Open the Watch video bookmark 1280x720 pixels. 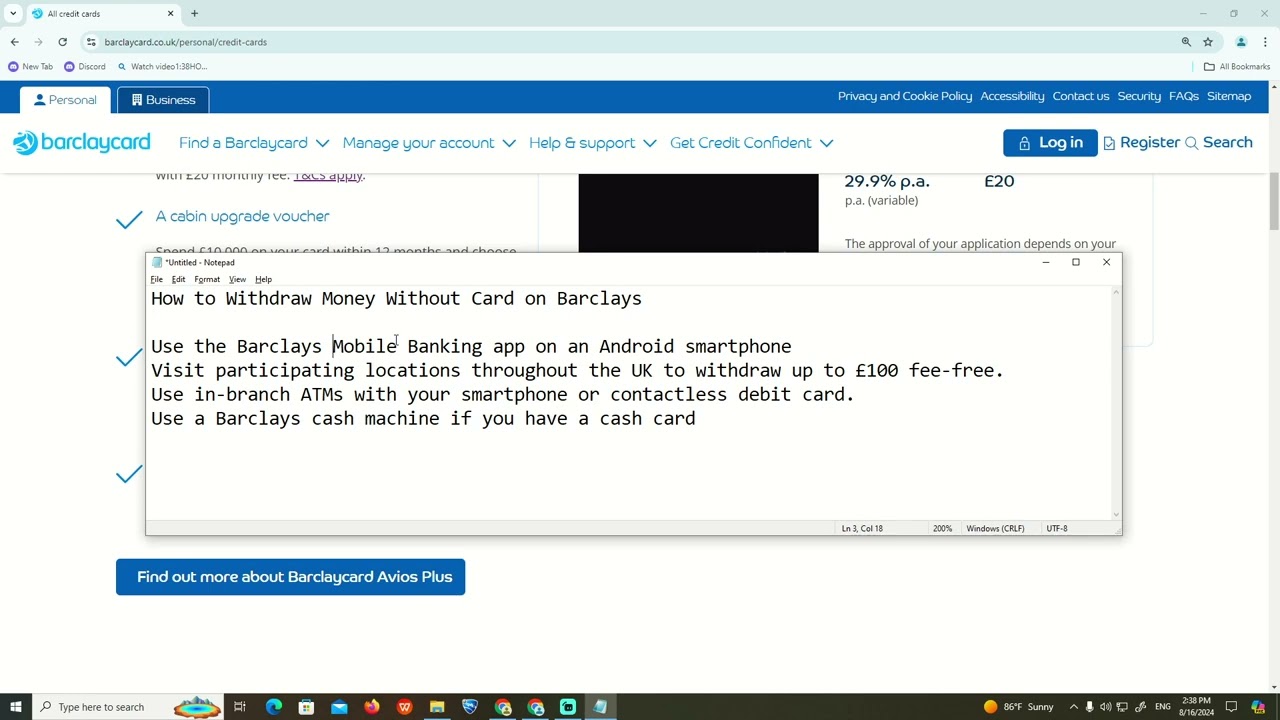pos(163,66)
